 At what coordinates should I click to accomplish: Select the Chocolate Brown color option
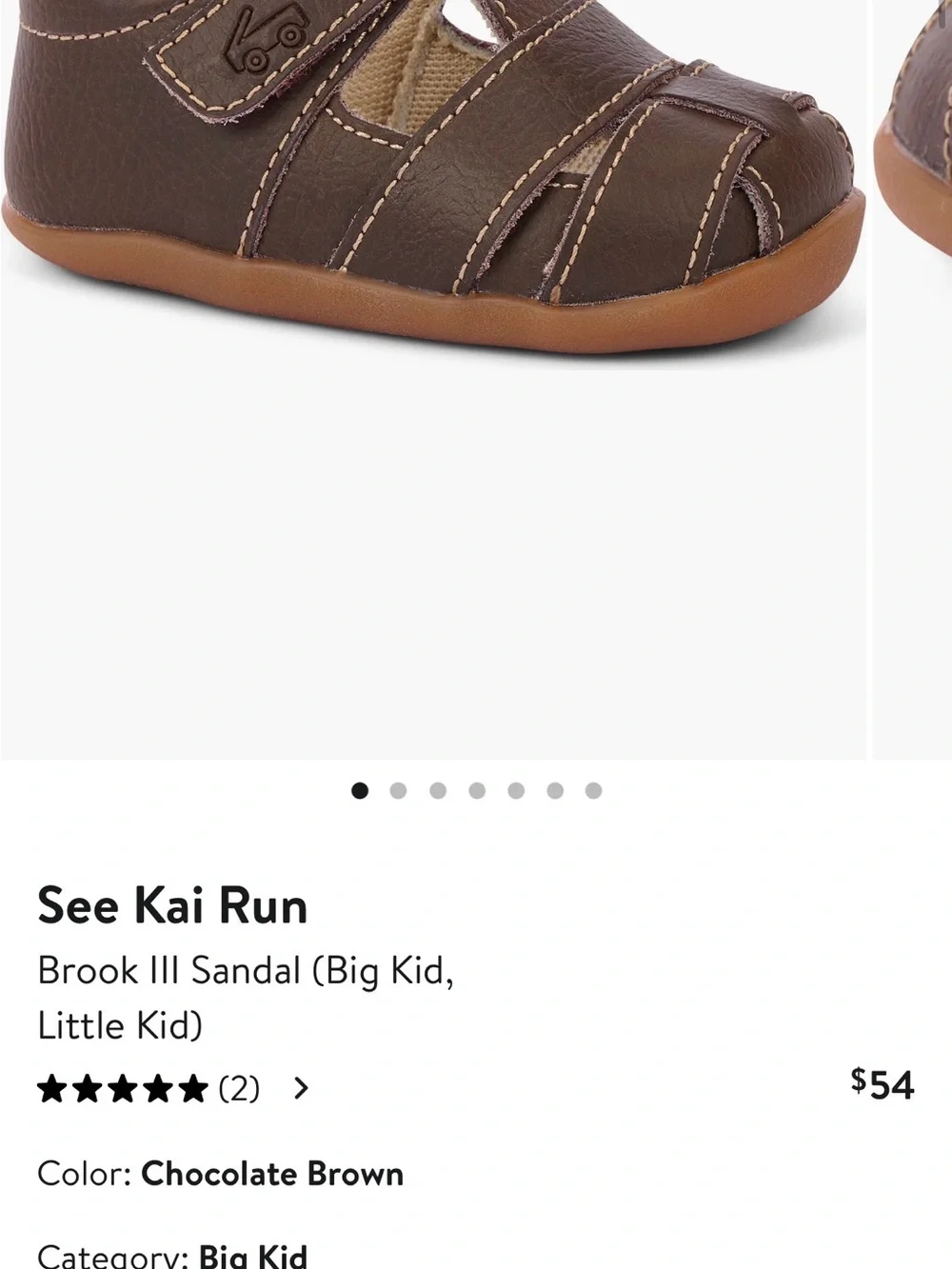click(272, 1174)
